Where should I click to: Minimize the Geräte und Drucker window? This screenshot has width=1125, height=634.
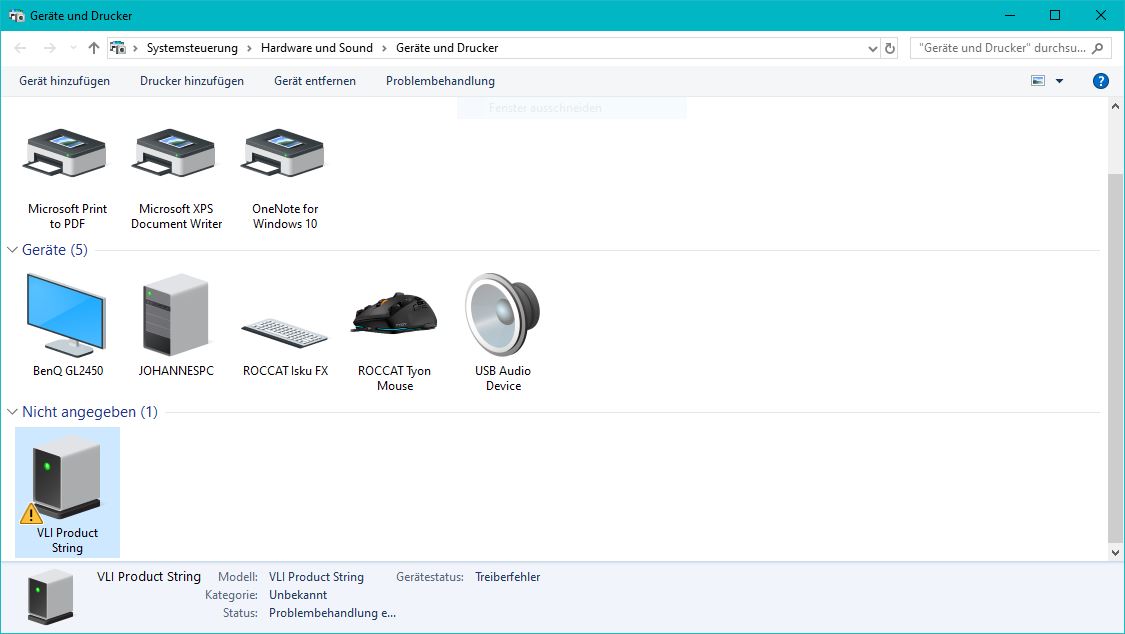tap(1009, 15)
